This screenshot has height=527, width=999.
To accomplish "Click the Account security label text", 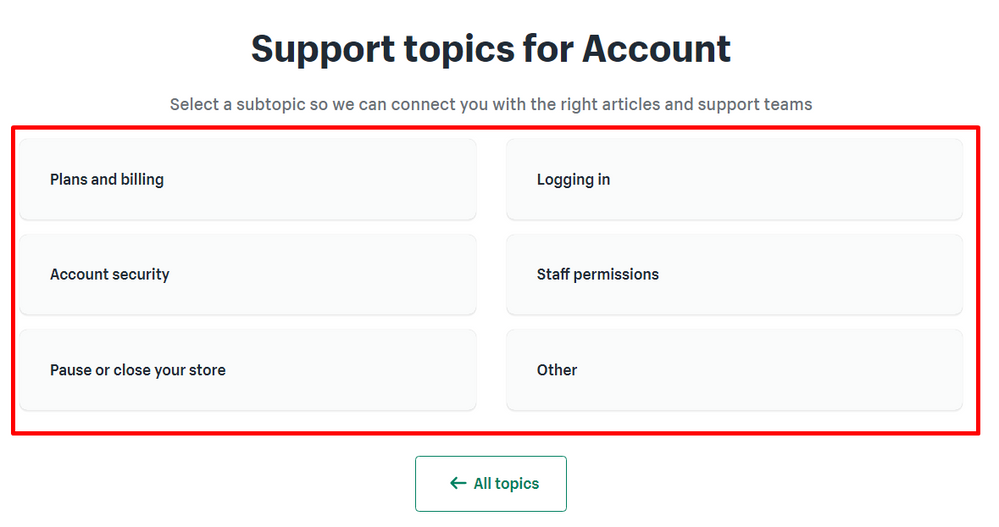I will point(110,275).
